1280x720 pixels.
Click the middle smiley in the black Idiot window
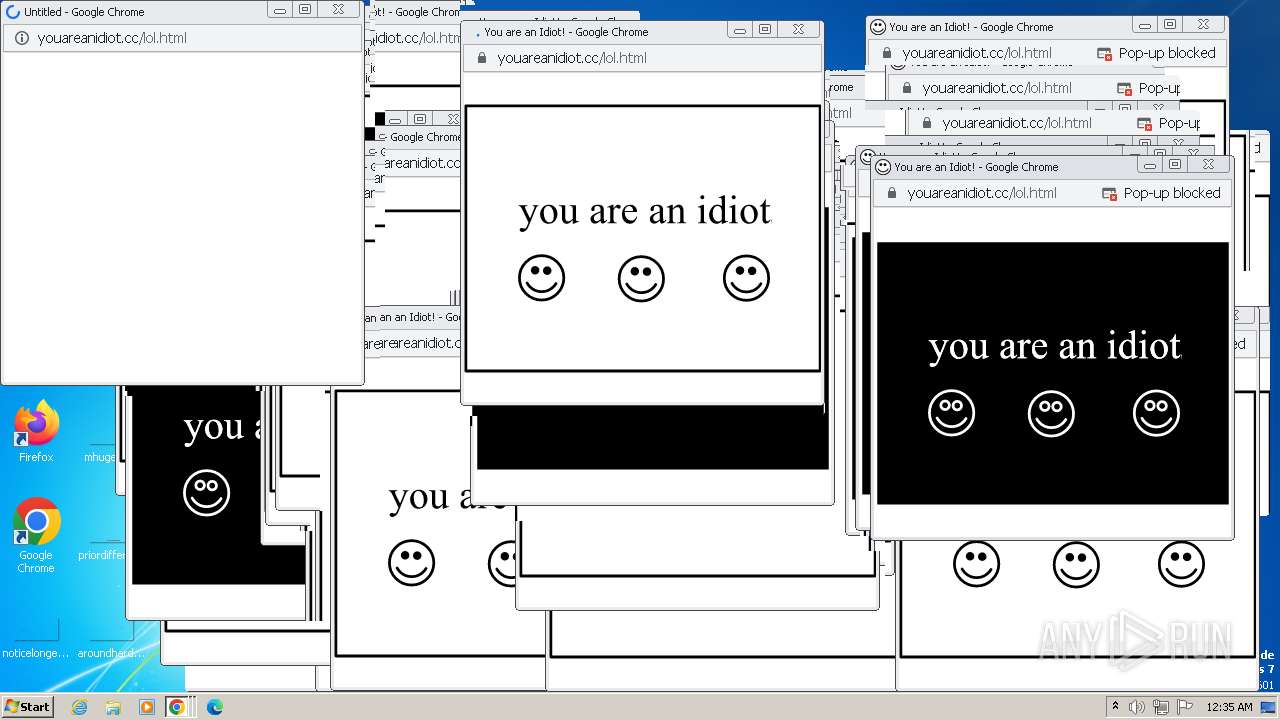tap(1051, 413)
